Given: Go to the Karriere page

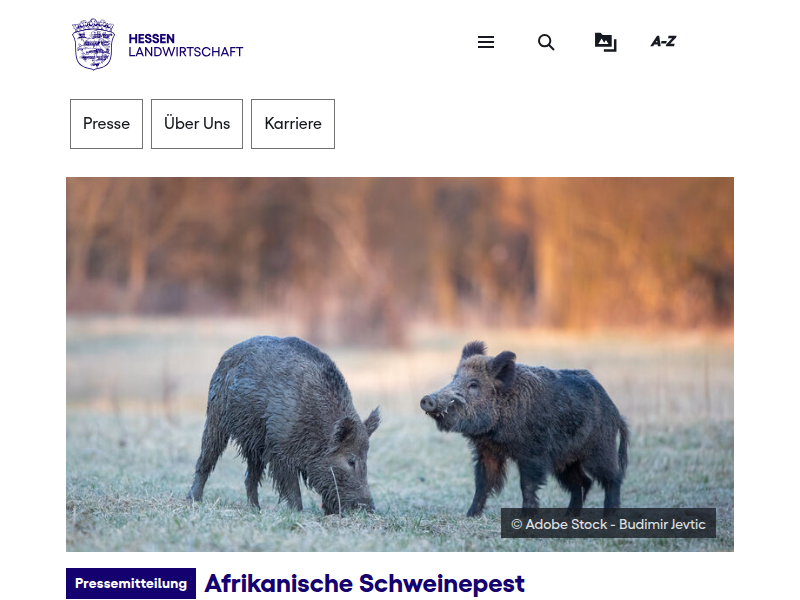Looking at the screenshot, I should pyautogui.click(x=293, y=124).
